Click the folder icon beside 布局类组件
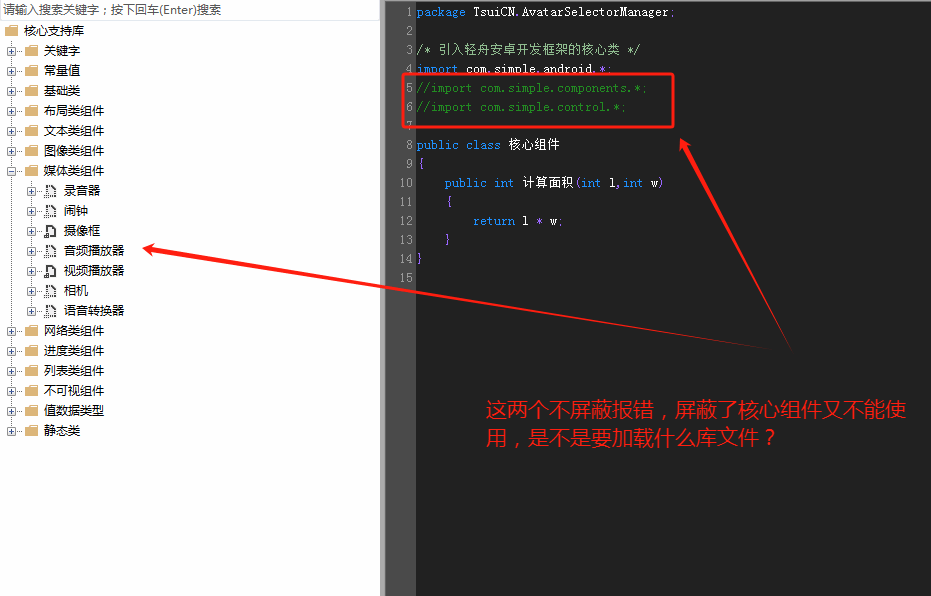 tap(31, 111)
